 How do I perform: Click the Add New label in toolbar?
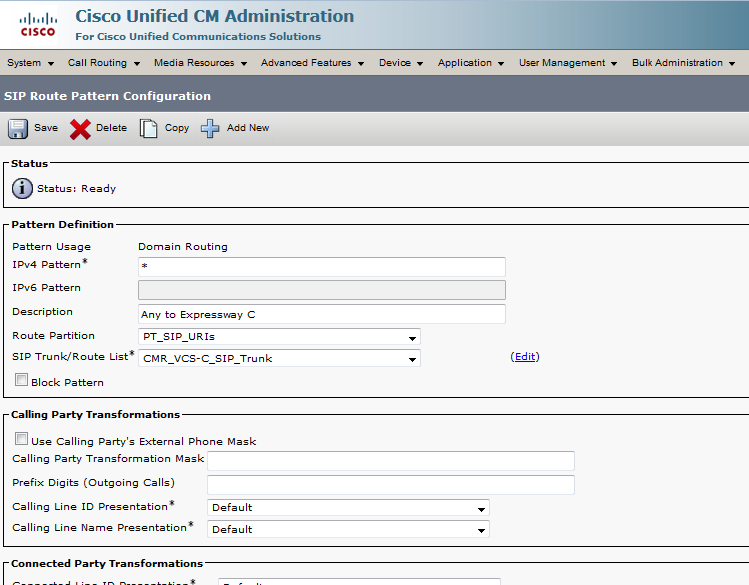point(248,128)
